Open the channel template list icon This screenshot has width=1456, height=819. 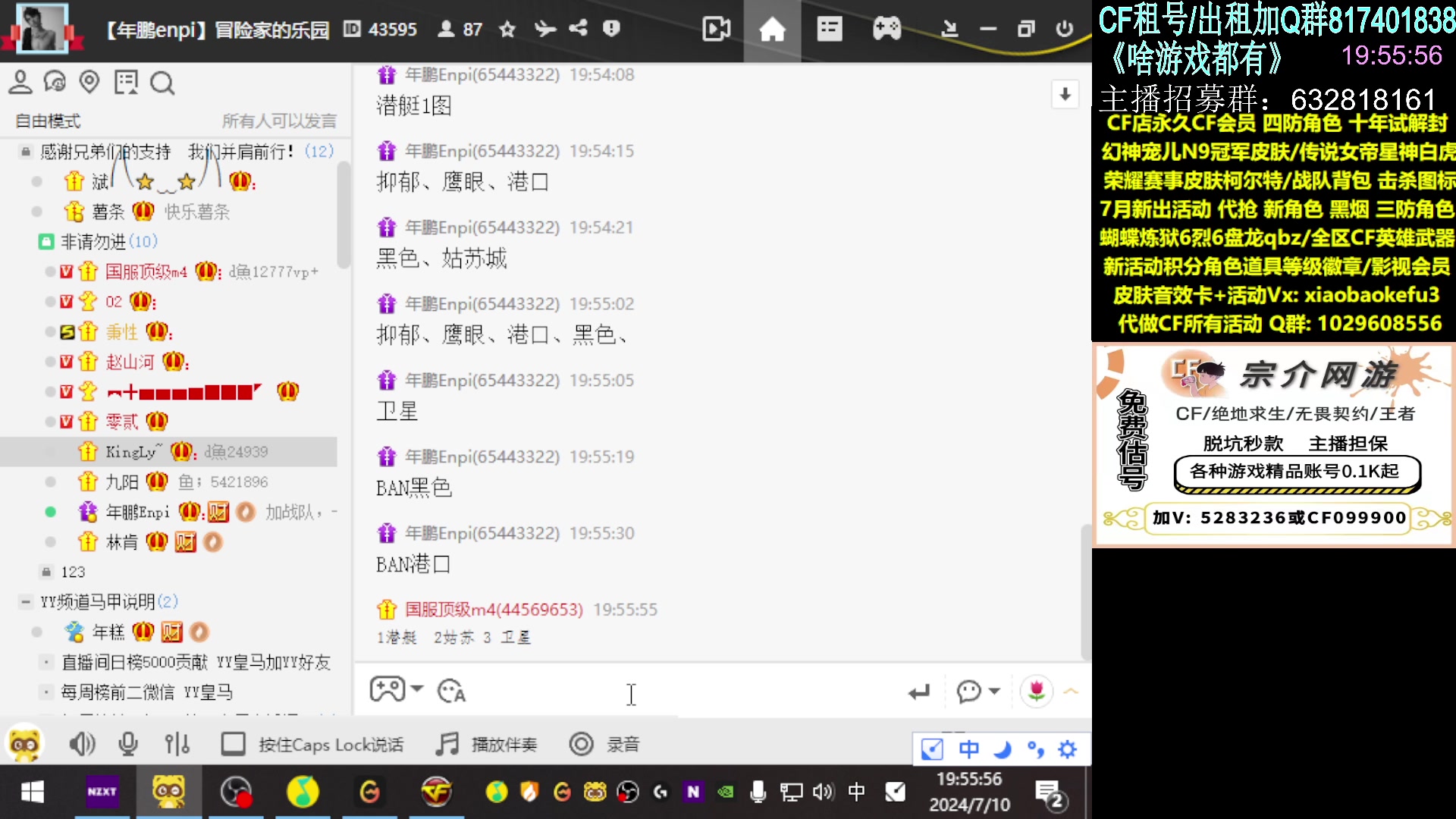click(x=830, y=30)
